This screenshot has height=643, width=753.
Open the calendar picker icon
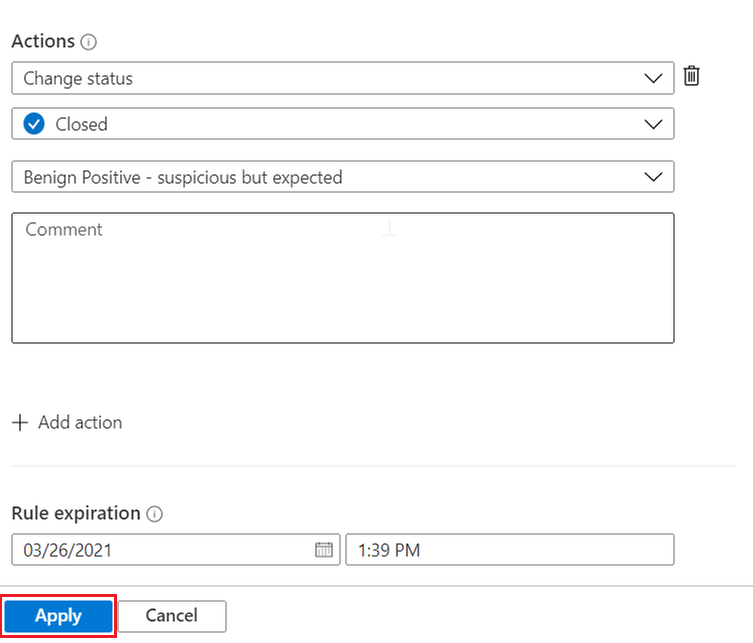click(324, 549)
